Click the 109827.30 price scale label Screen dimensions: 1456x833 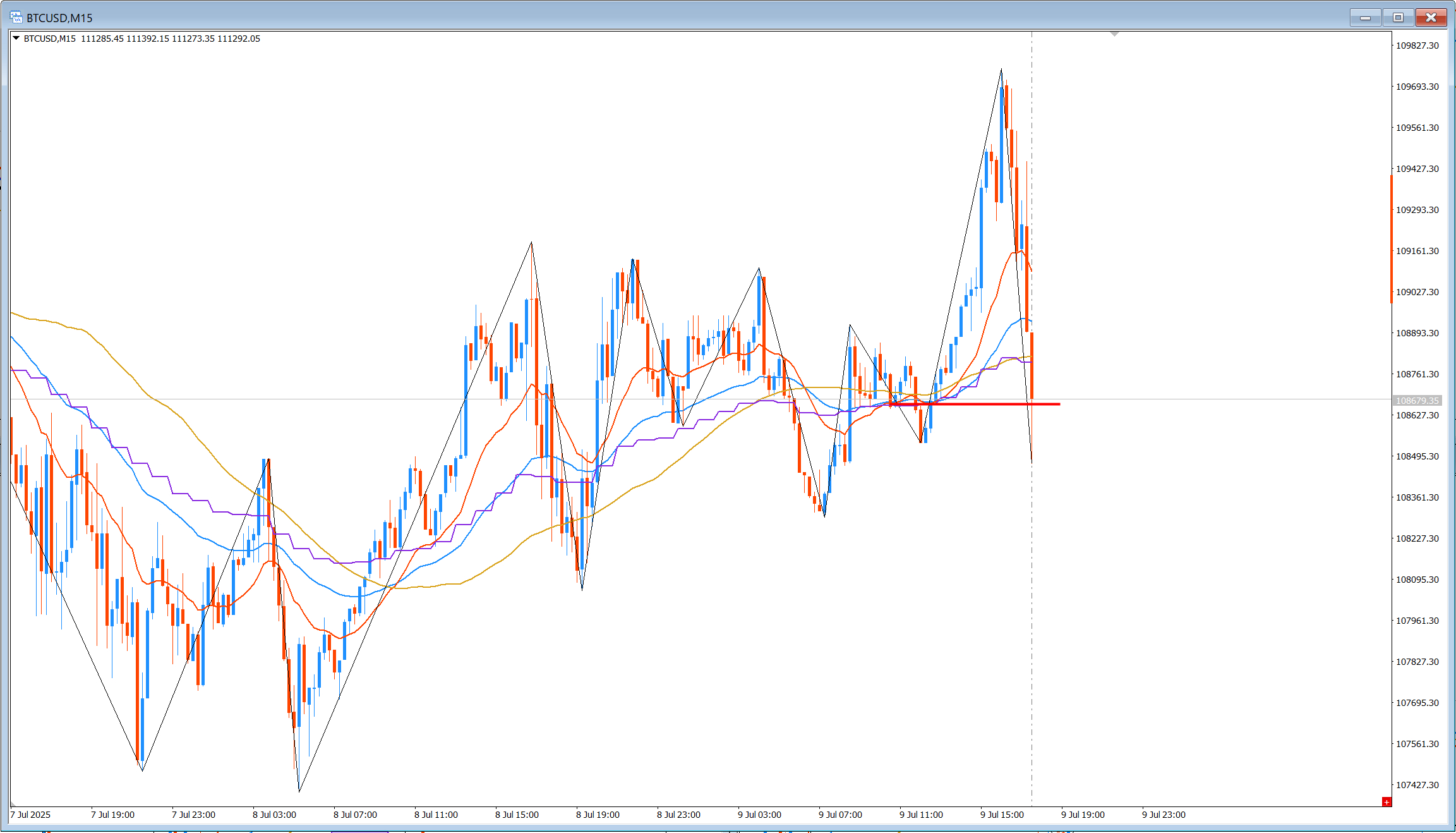pos(1417,46)
